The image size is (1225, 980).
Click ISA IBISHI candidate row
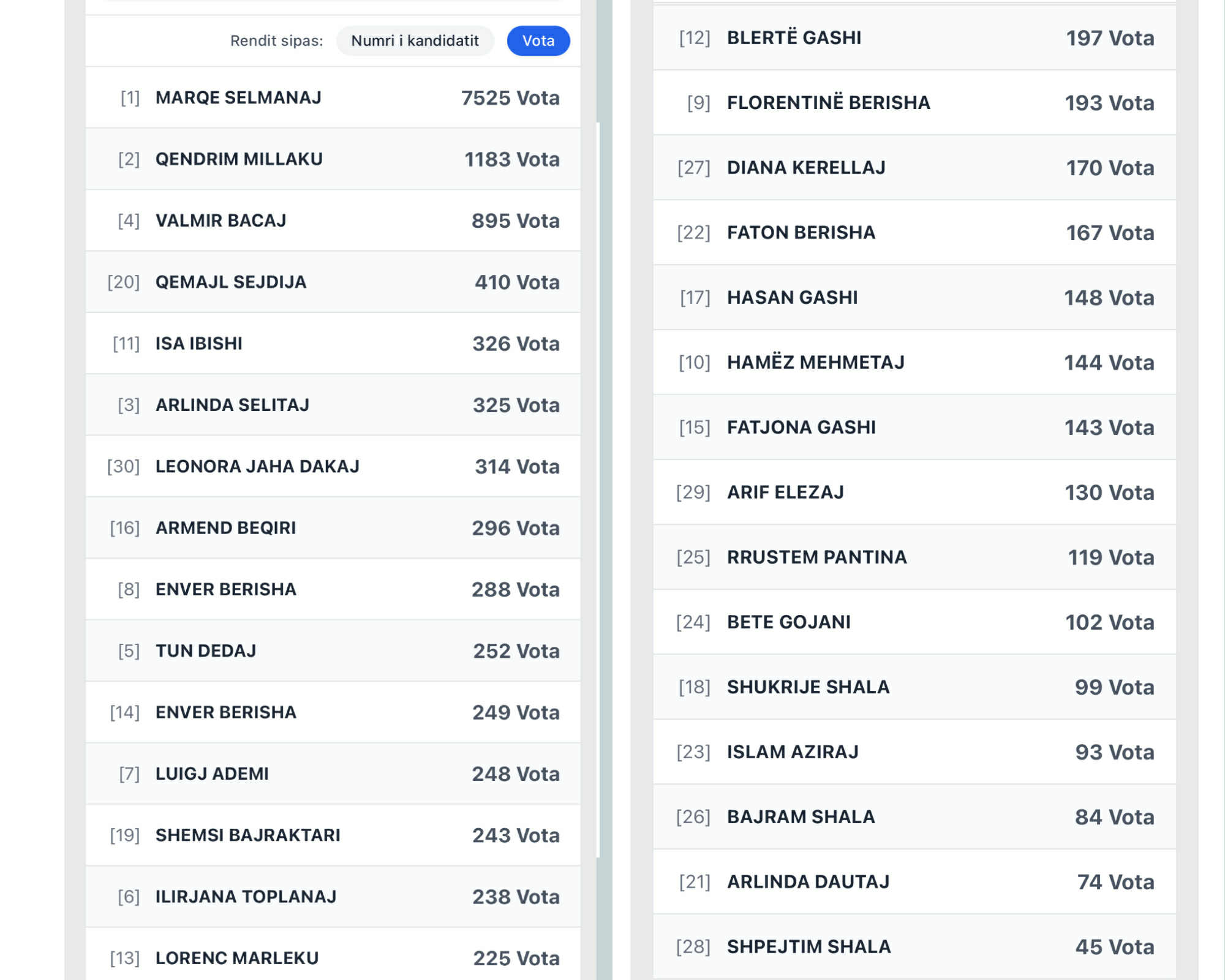333,344
